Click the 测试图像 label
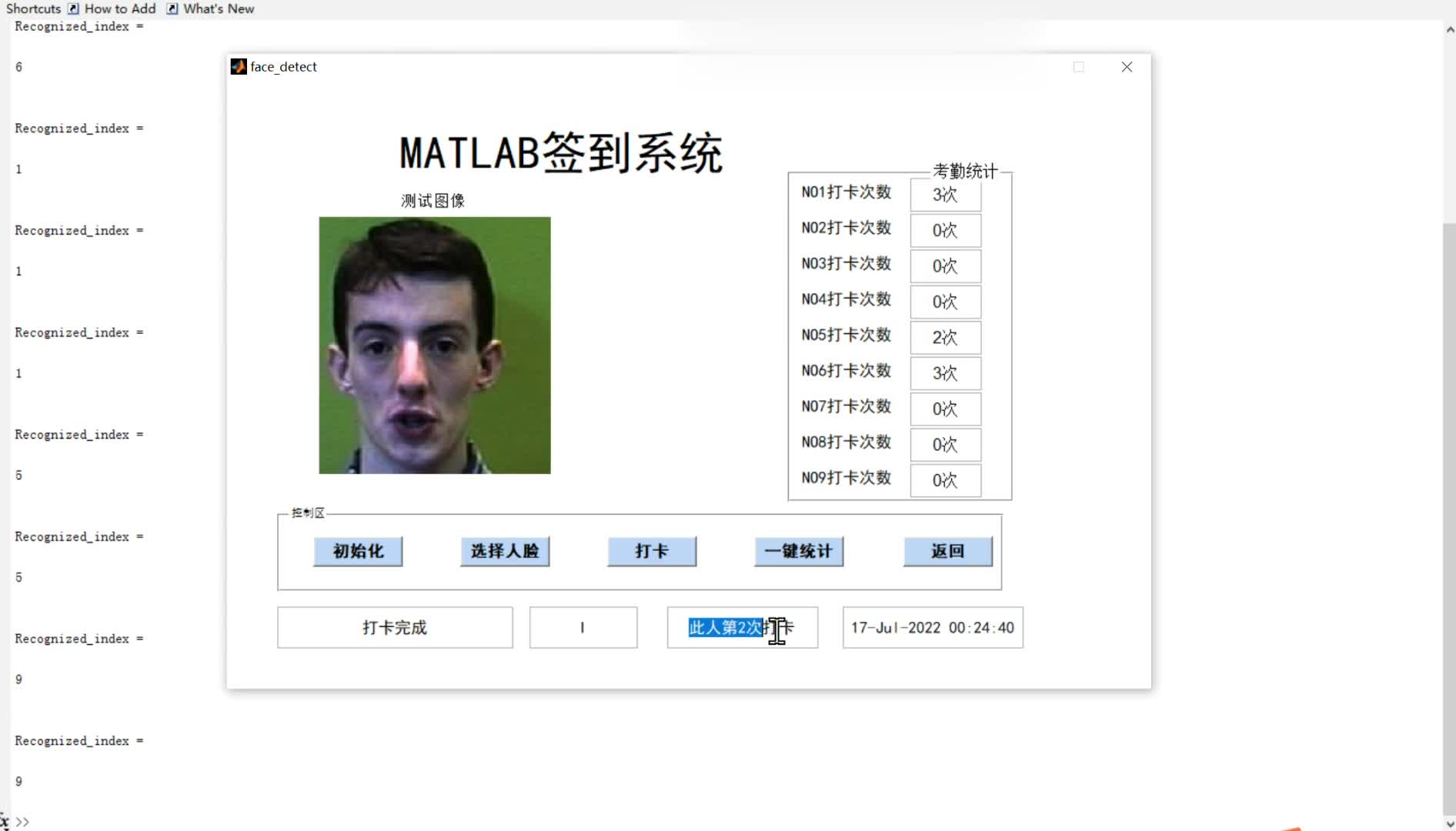 tap(433, 201)
